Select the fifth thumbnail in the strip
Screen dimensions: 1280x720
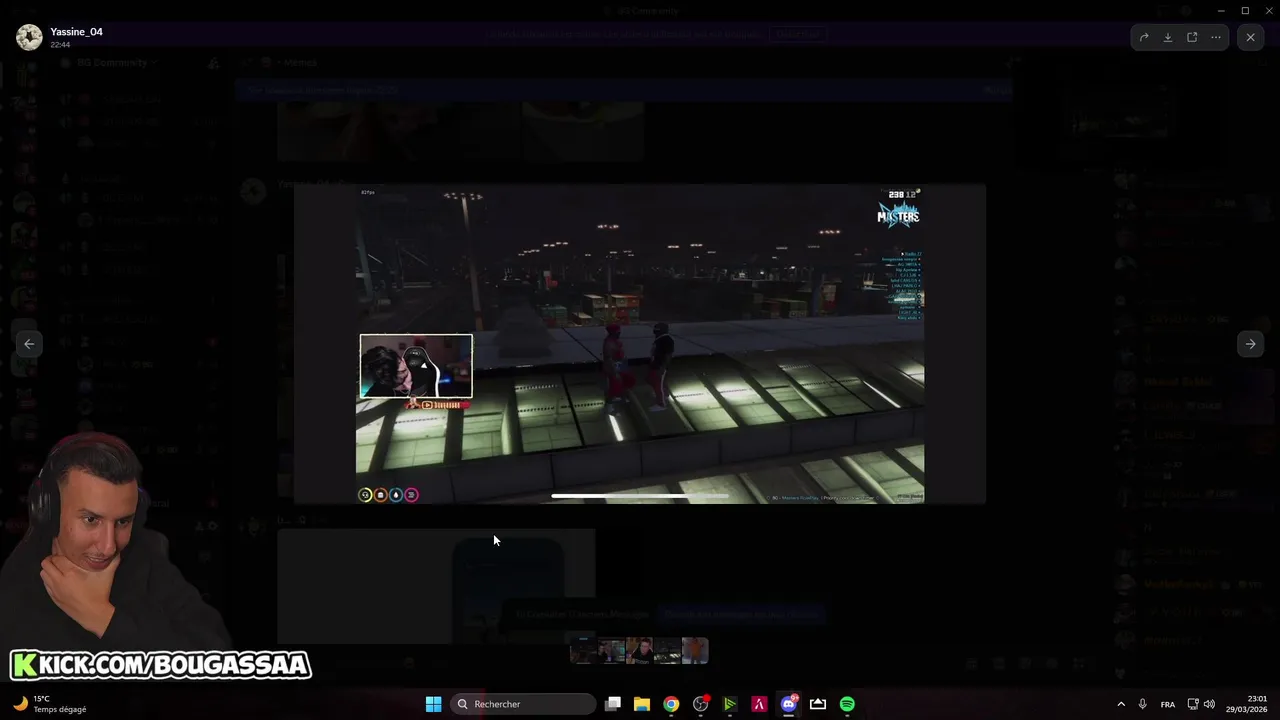(x=695, y=651)
